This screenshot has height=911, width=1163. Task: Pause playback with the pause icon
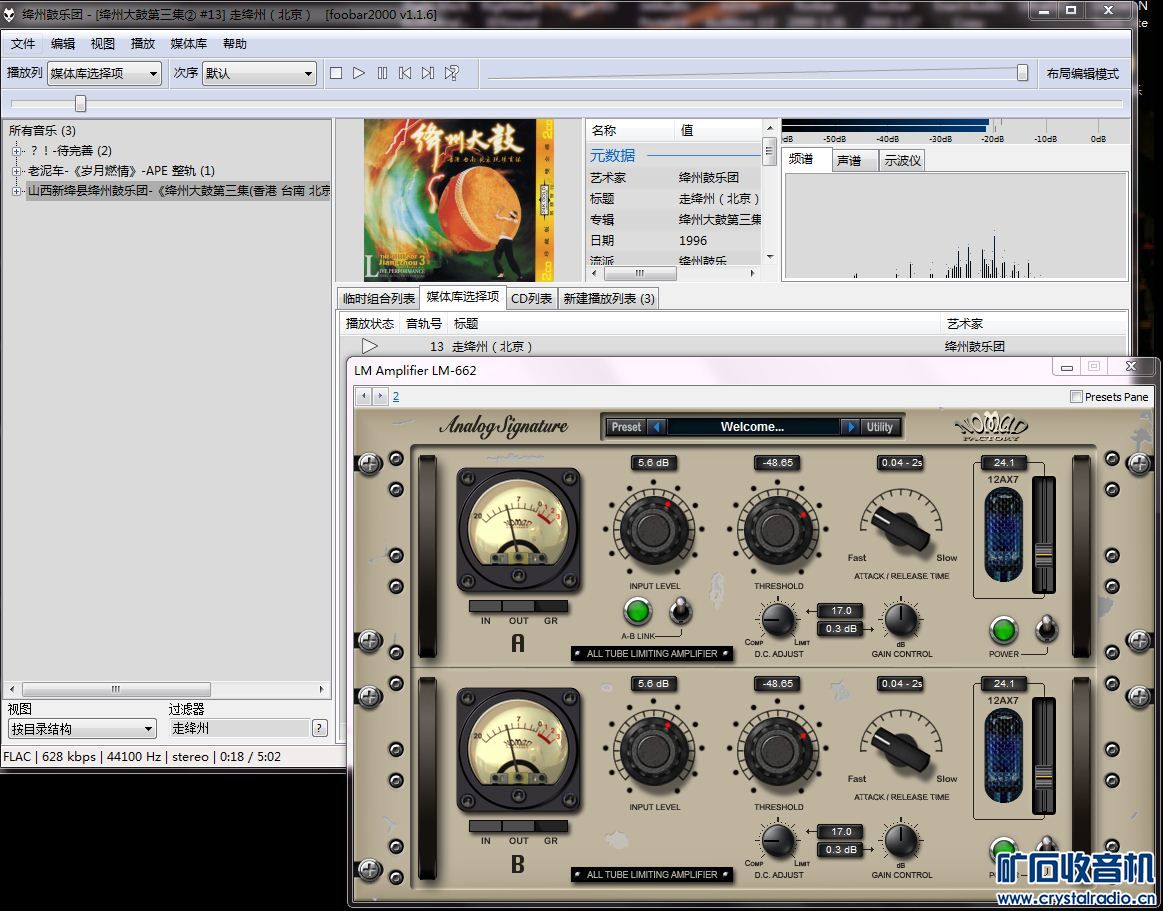(x=382, y=73)
